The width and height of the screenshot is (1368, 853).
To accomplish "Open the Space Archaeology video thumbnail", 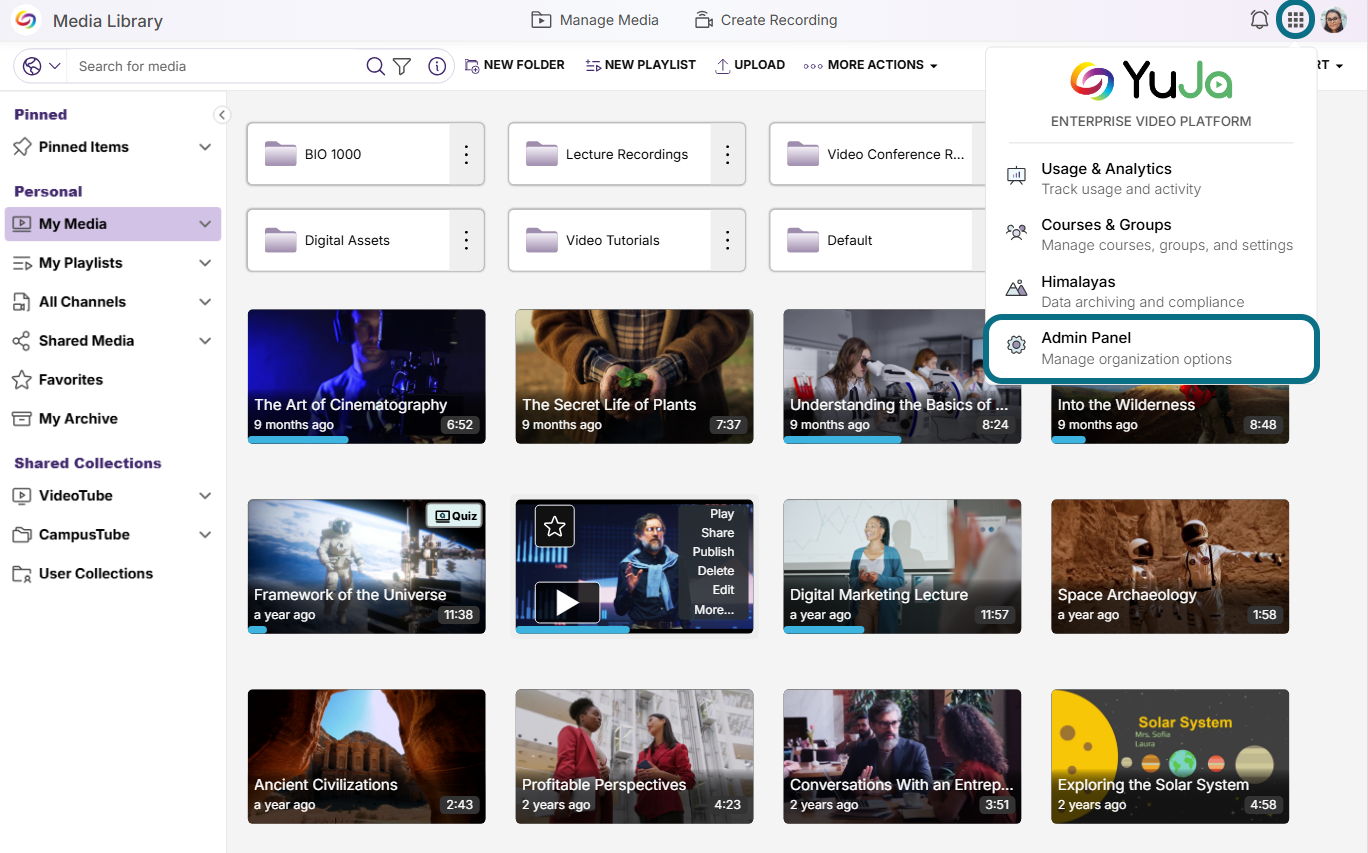I will click(1170, 566).
